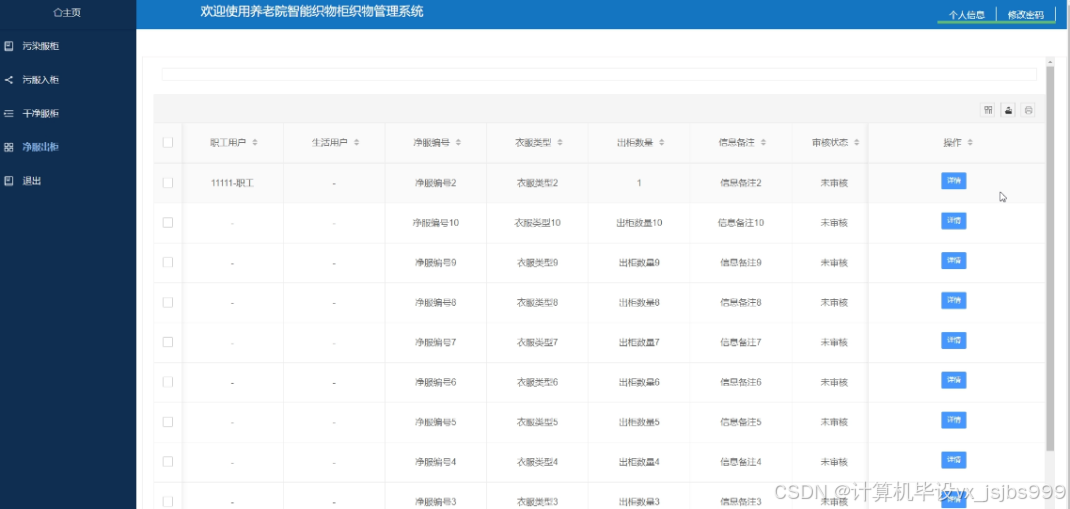Click sort arrows beside 操作 header

[x=970, y=143]
